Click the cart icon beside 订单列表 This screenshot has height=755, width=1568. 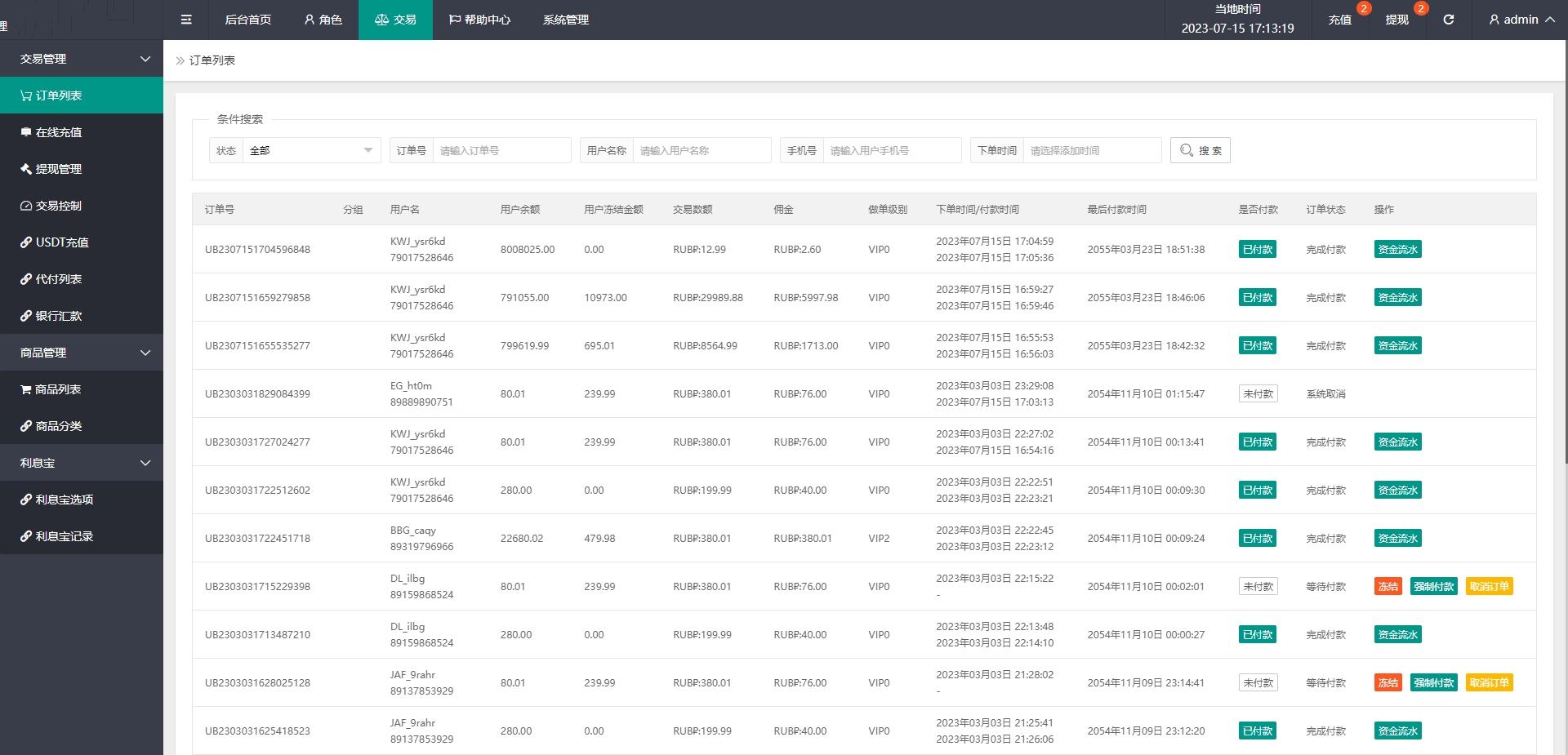pyautogui.click(x=26, y=95)
